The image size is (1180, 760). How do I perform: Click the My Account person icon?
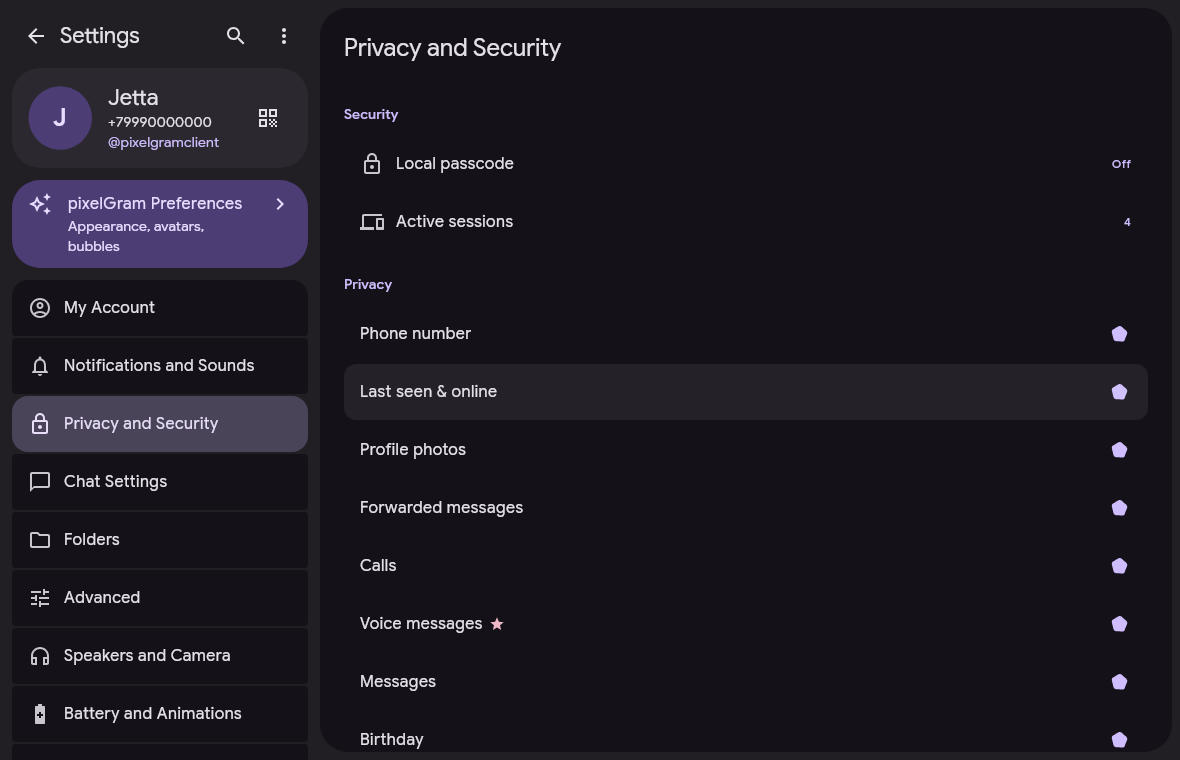[40, 308]
